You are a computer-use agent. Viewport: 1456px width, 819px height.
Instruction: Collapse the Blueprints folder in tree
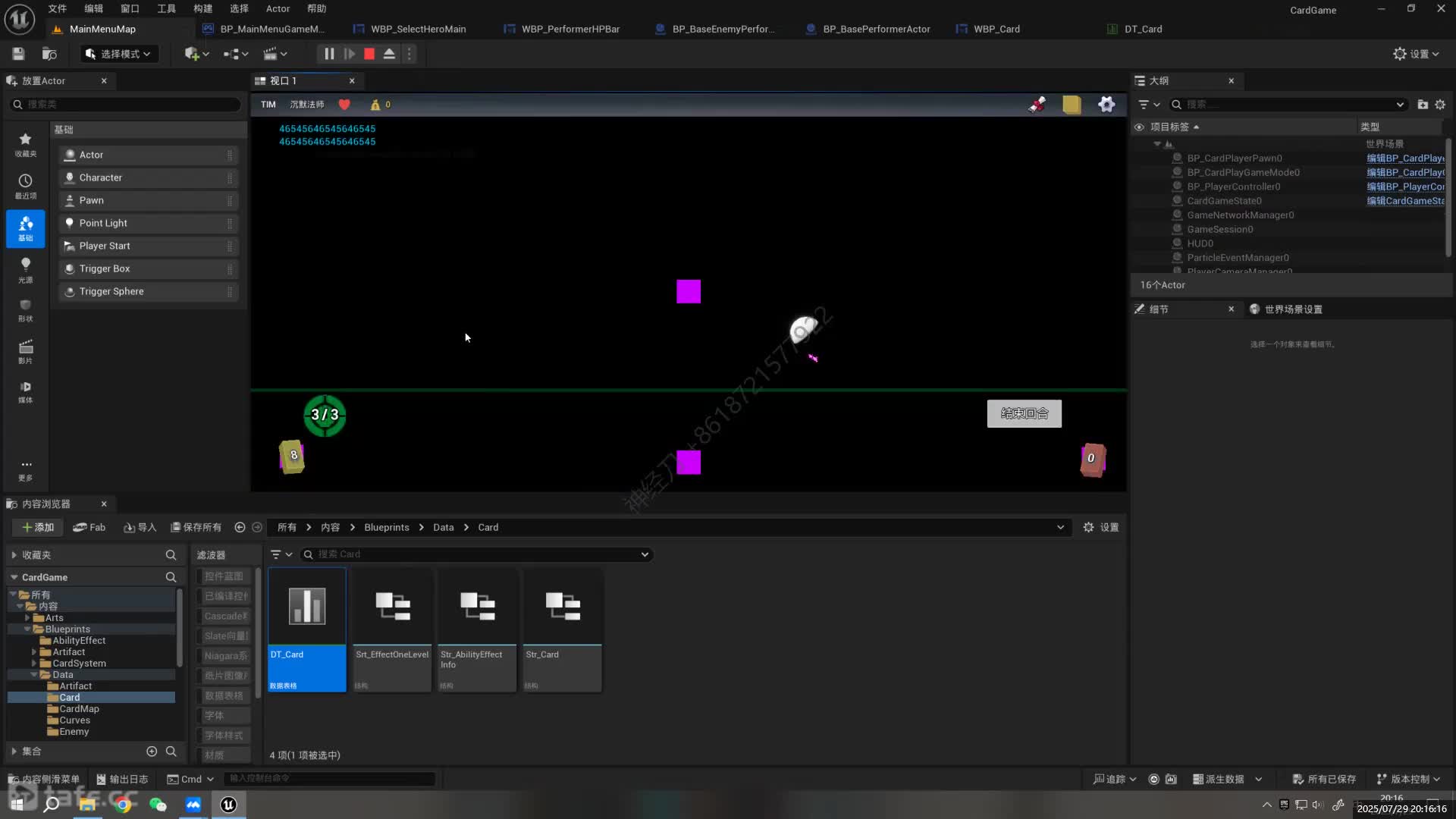28,629
